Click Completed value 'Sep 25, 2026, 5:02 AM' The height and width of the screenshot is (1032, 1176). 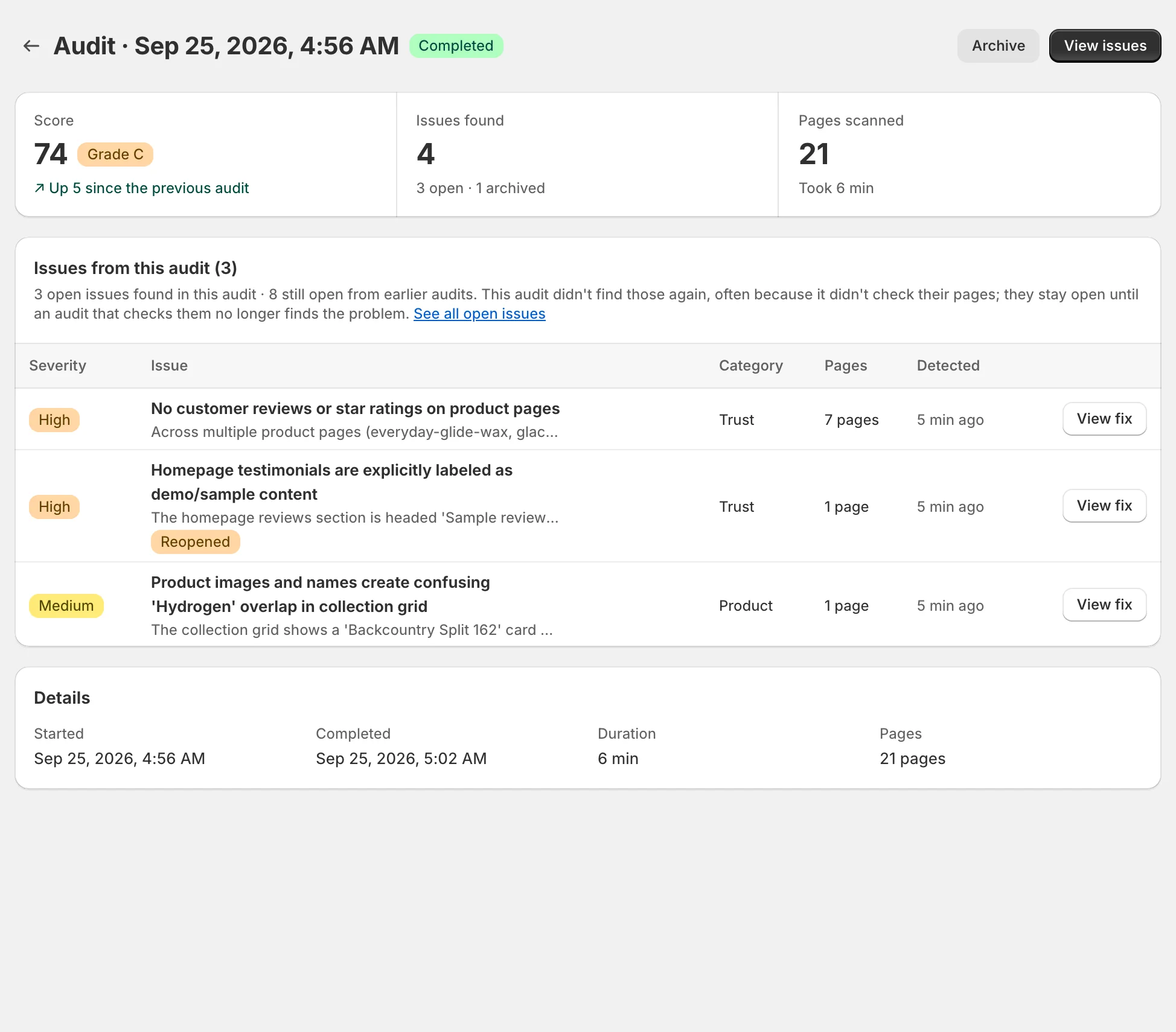click(401, 759)
